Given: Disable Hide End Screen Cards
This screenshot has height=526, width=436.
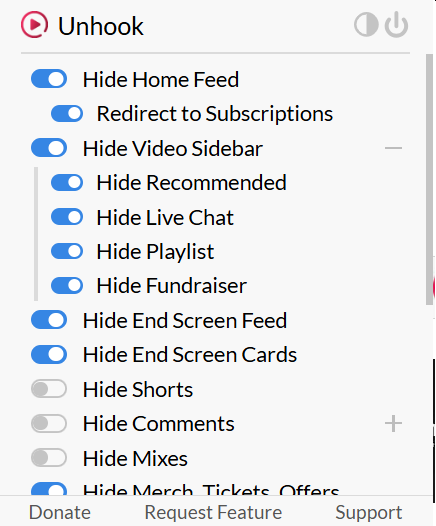Looking at the screenshot, I should pyautogui.click(x=49, y=355).
